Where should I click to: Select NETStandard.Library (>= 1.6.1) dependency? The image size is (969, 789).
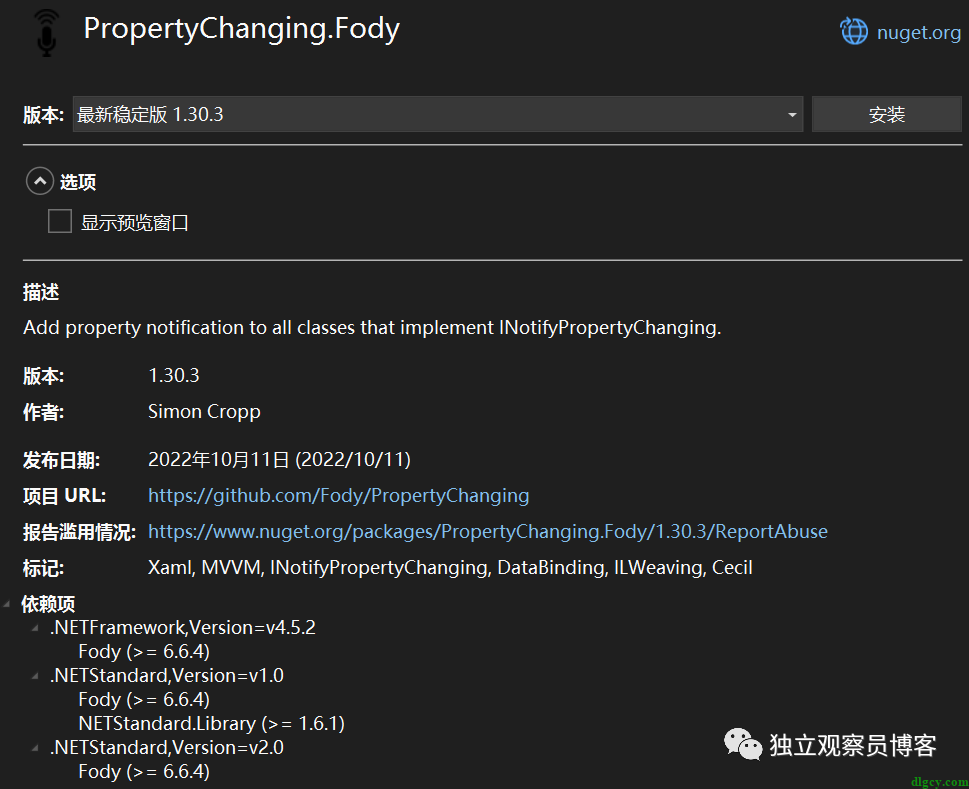pos(211,724)
